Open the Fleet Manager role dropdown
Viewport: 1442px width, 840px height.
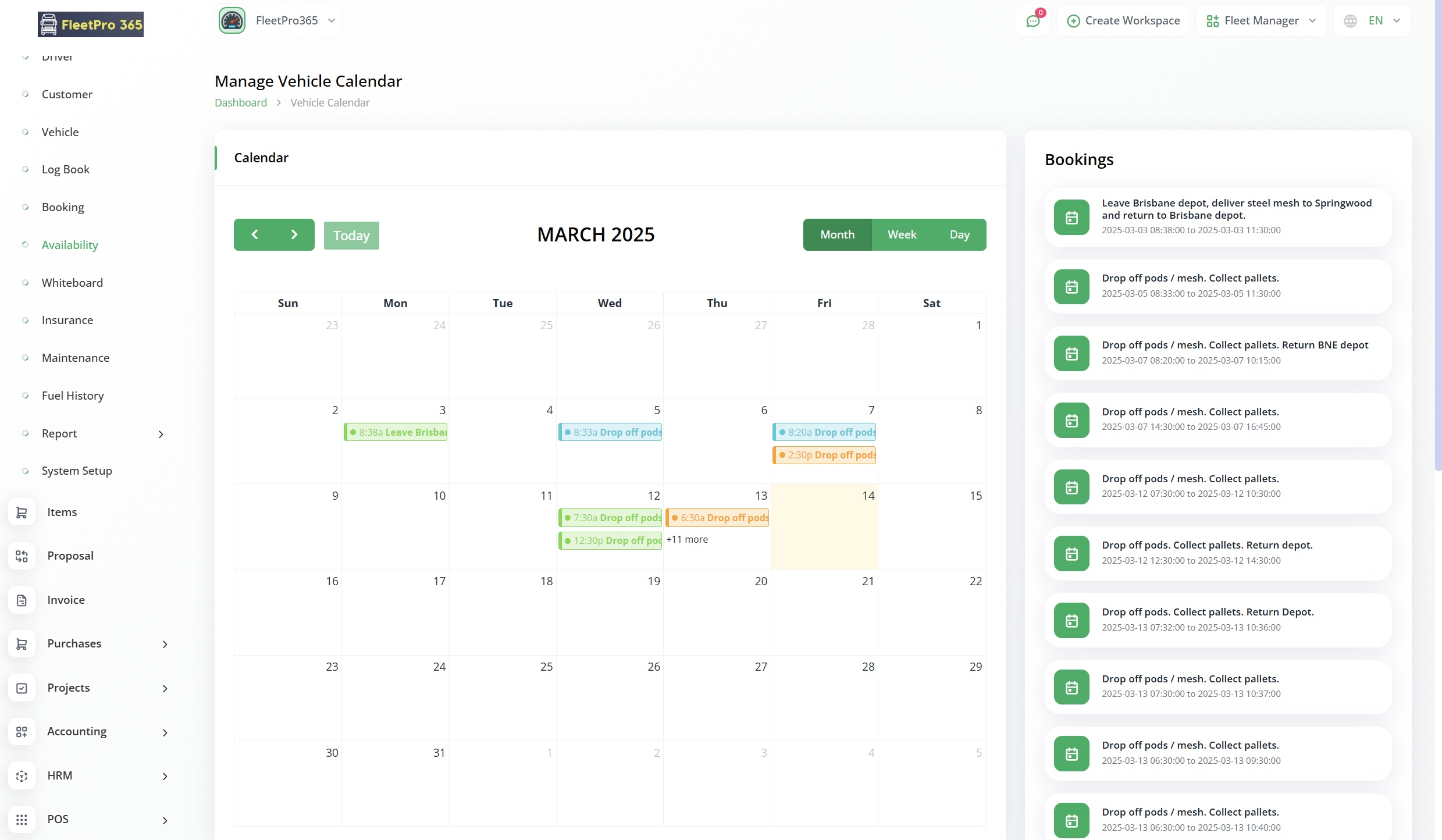1261,21
